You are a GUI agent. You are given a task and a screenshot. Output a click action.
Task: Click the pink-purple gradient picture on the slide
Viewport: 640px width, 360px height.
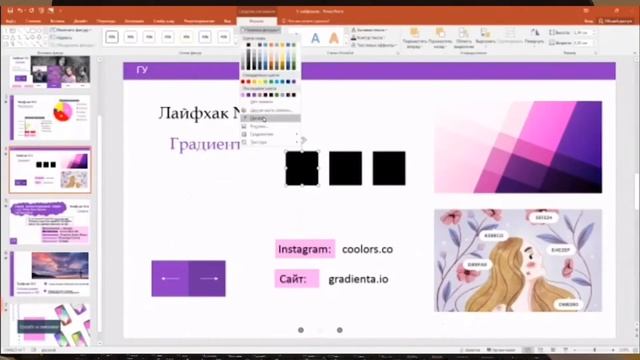518,147
